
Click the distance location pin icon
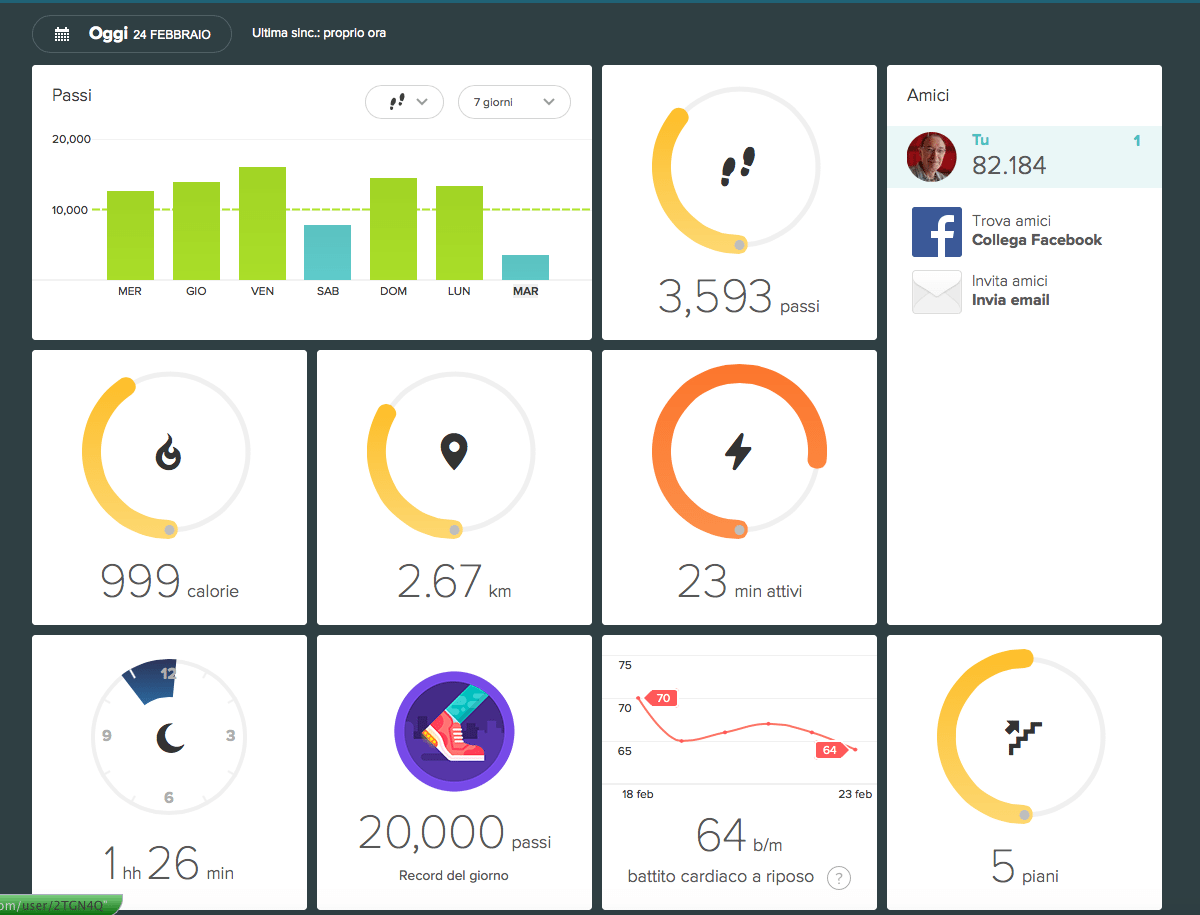tap(454, 452)
